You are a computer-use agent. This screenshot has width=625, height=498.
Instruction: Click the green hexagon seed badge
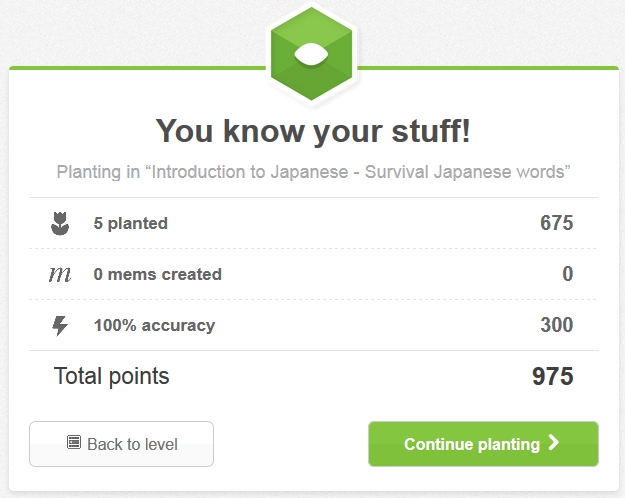pyautogui.click(x=311, y=54)
